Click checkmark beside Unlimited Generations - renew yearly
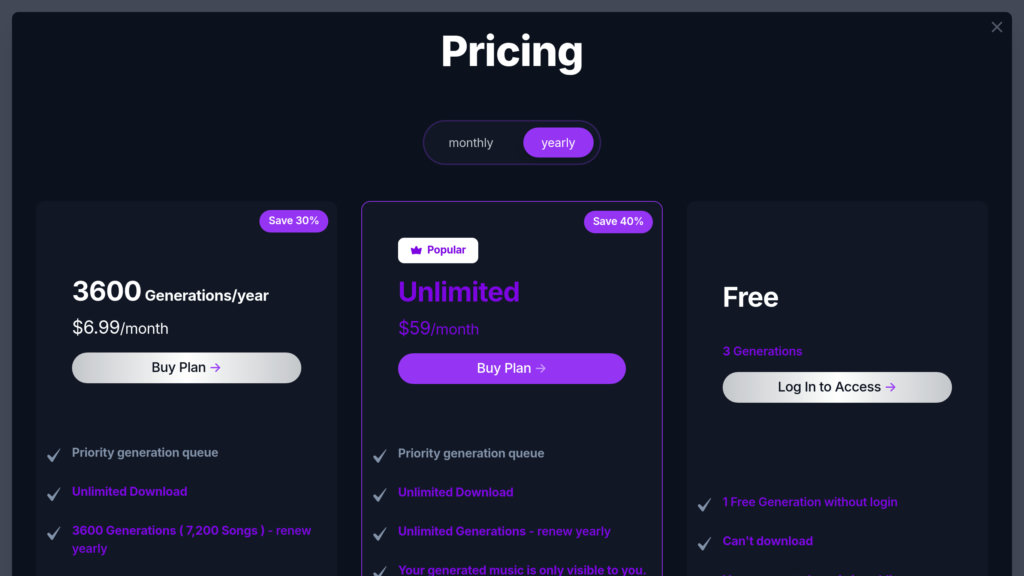Image resolution: width=1024 pixels, height=576 pixels. pos(380,534)
